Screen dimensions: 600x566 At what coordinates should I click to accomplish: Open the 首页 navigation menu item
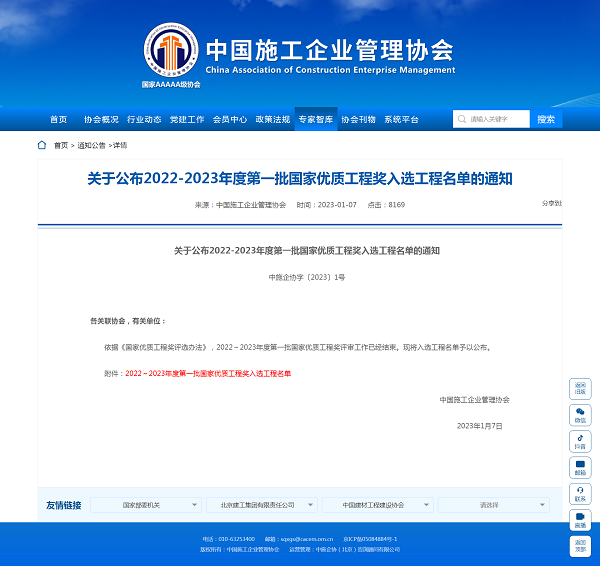[x=59, y=119]
